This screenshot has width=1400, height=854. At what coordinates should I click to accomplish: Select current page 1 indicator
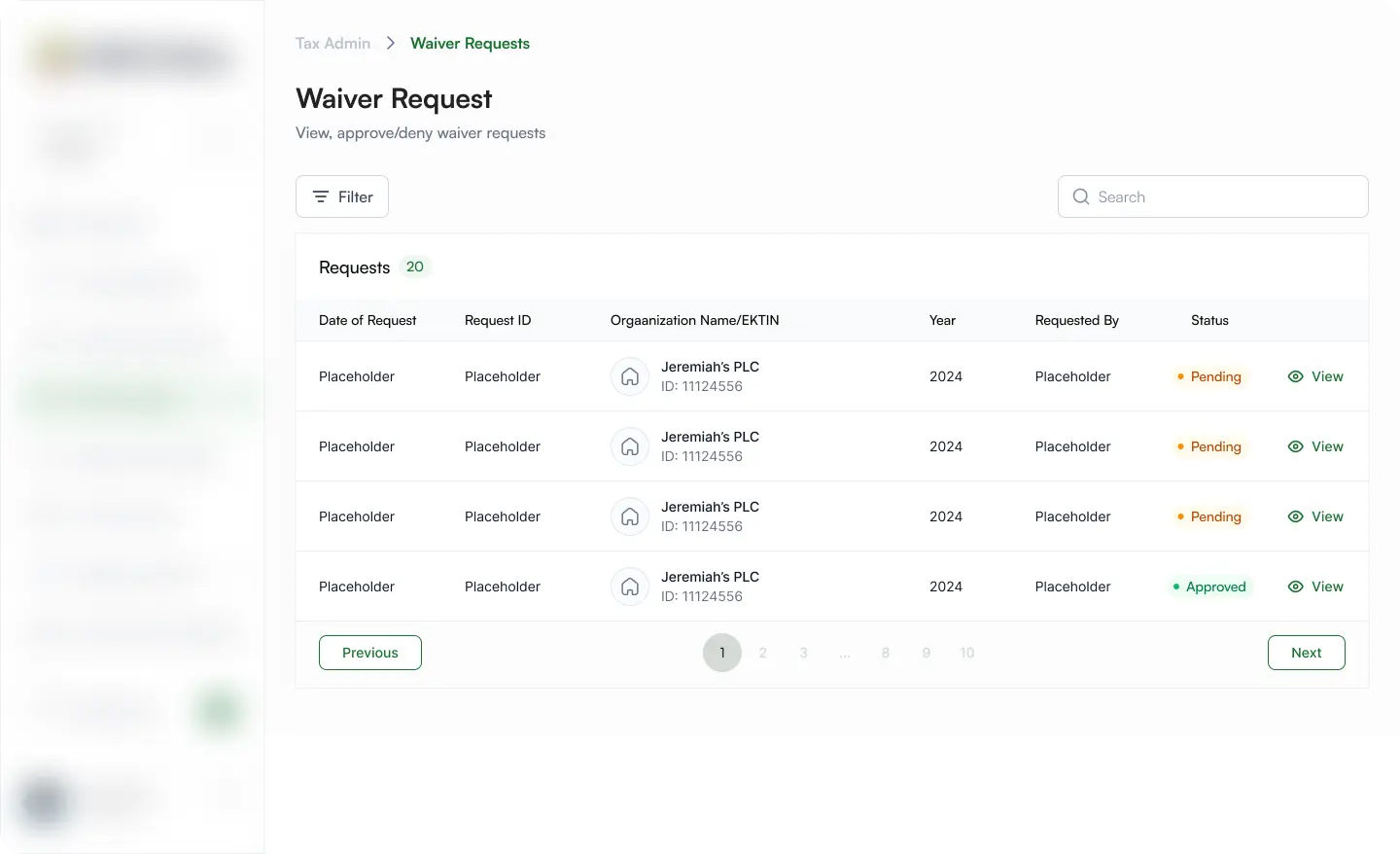point(722,653)
